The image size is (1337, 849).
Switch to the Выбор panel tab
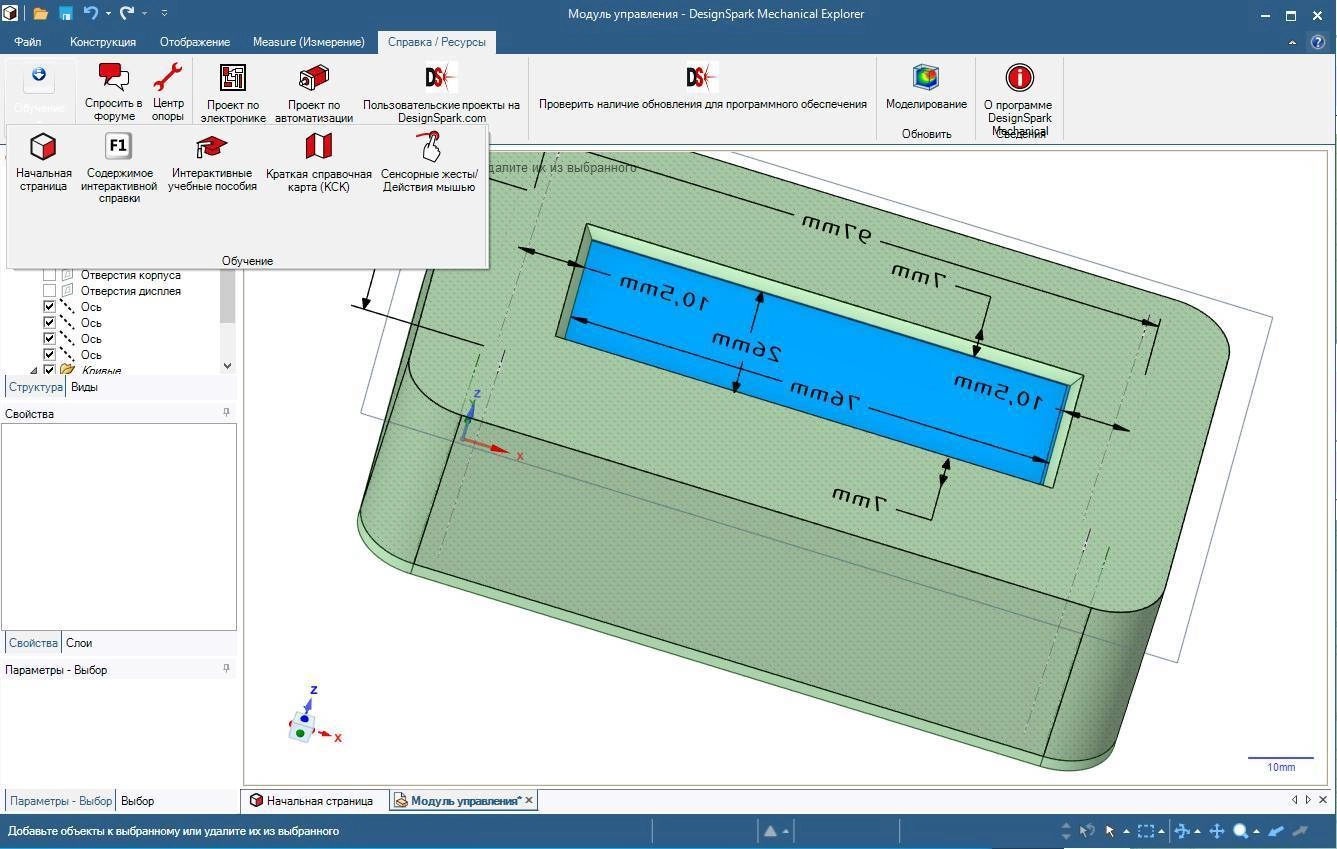(138, 801)
